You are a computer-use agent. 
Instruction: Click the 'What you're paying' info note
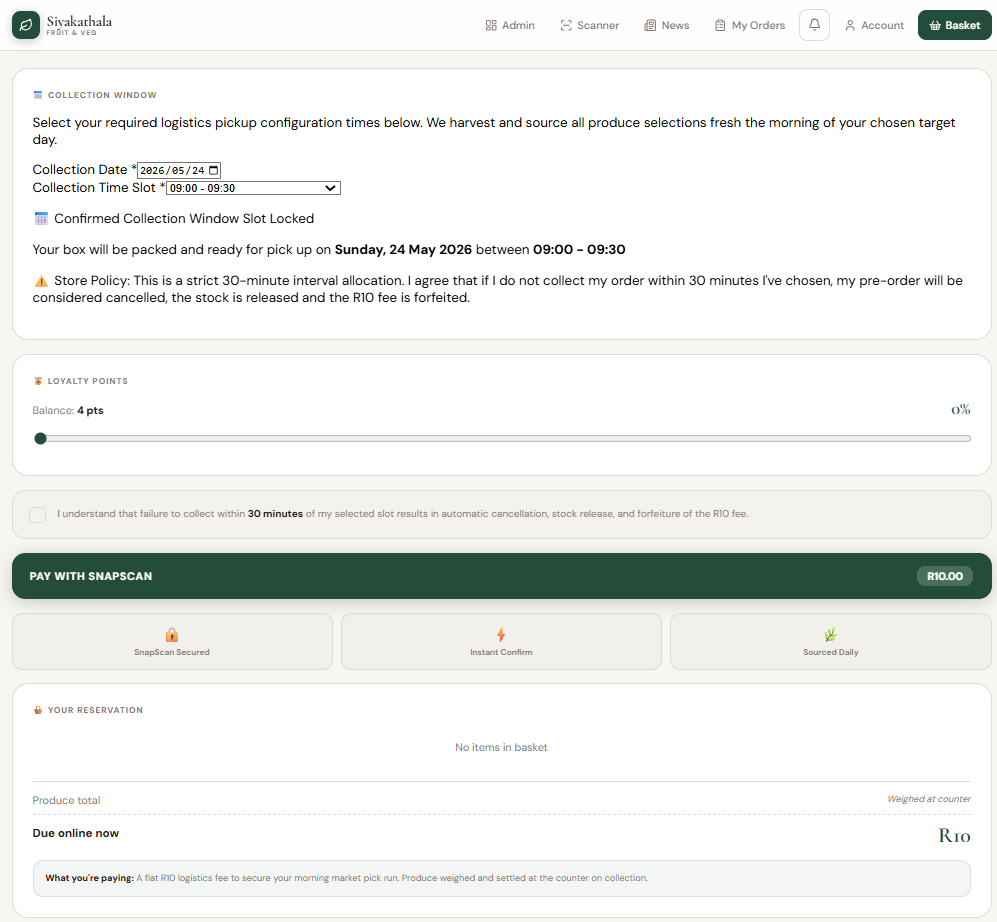click(x=502, y=878)
